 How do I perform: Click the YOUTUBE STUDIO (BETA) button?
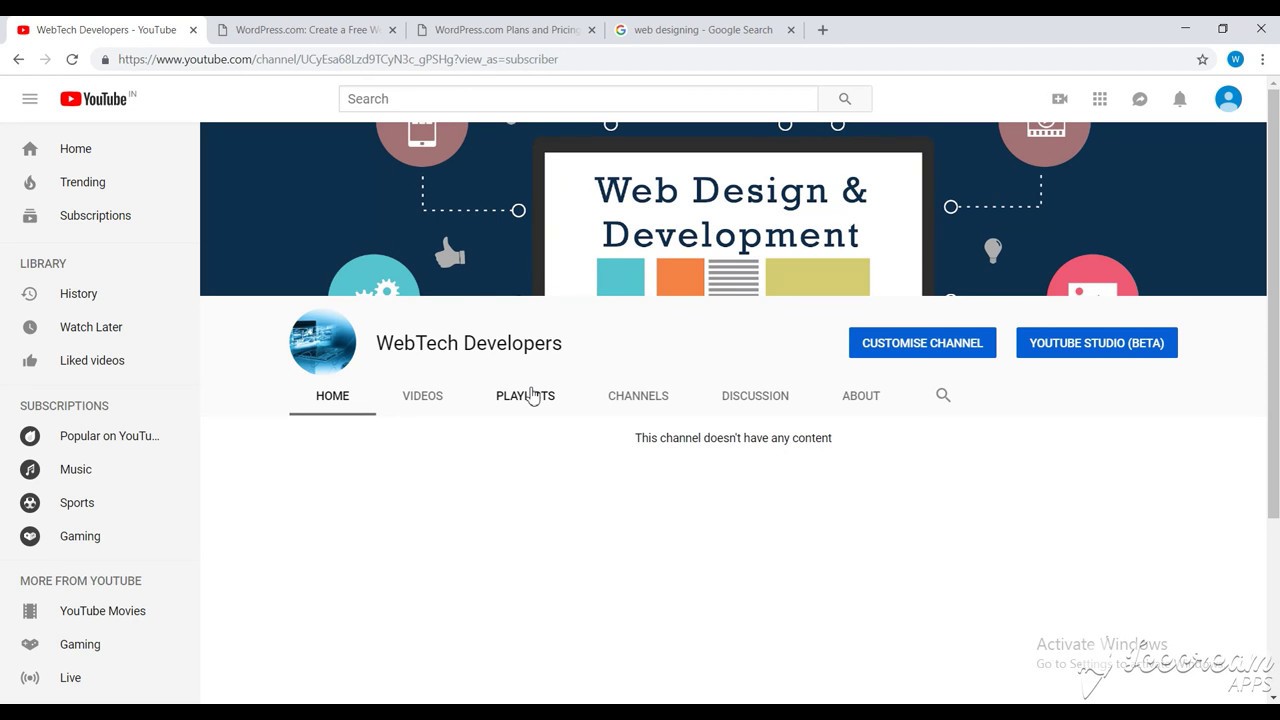click(x=1097, y=343)
